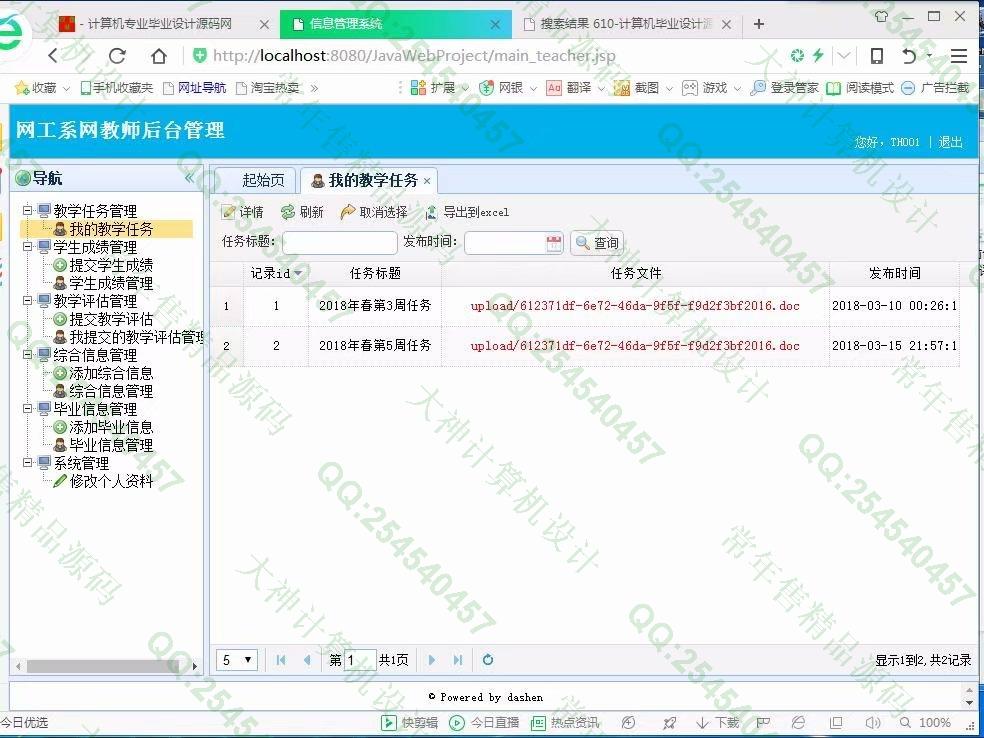Open the 网银 online banking toolbar item

507,88
